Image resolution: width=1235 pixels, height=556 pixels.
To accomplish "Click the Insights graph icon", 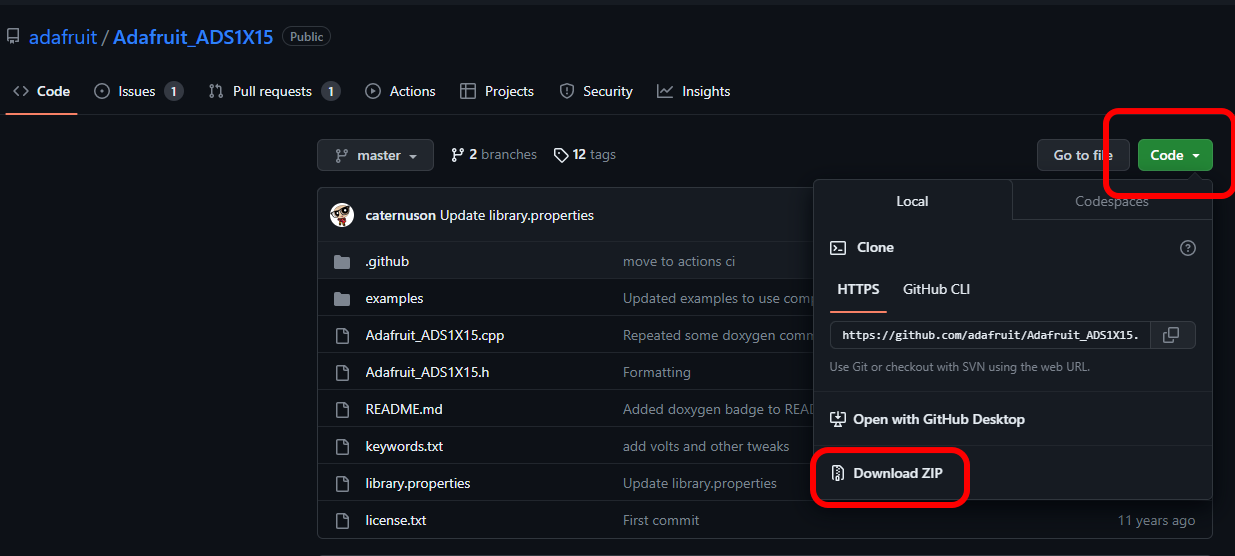I will 665,91.
